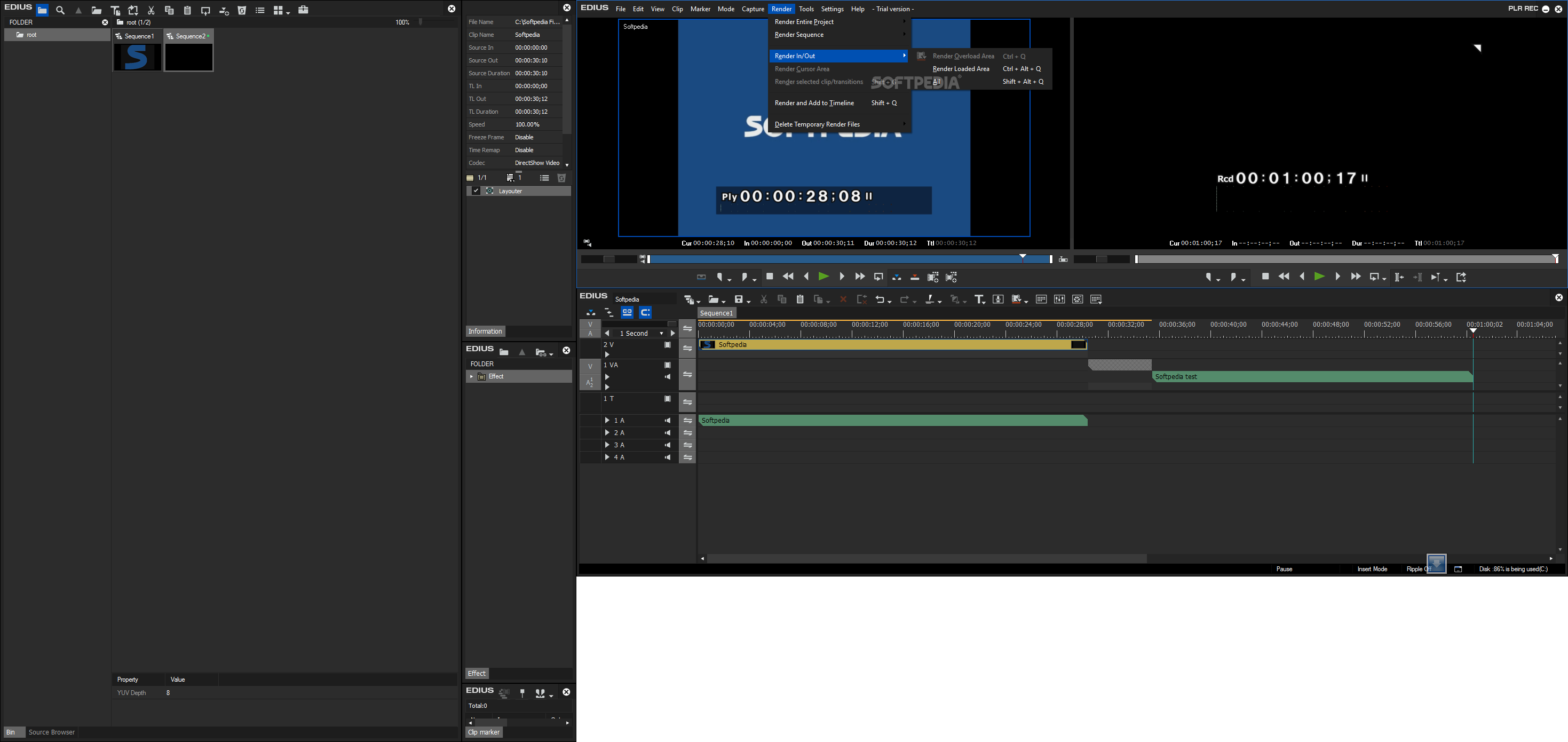This screenshot has height=742, width=1568.
Task: Choose Delete Temporary Render Files
Action: [x=840, y=124]
